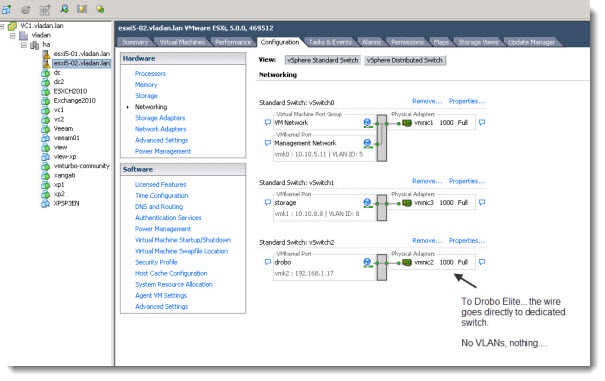
Task: Open the Maps tab
Action: pyautogui.click(x=441, y=42)
